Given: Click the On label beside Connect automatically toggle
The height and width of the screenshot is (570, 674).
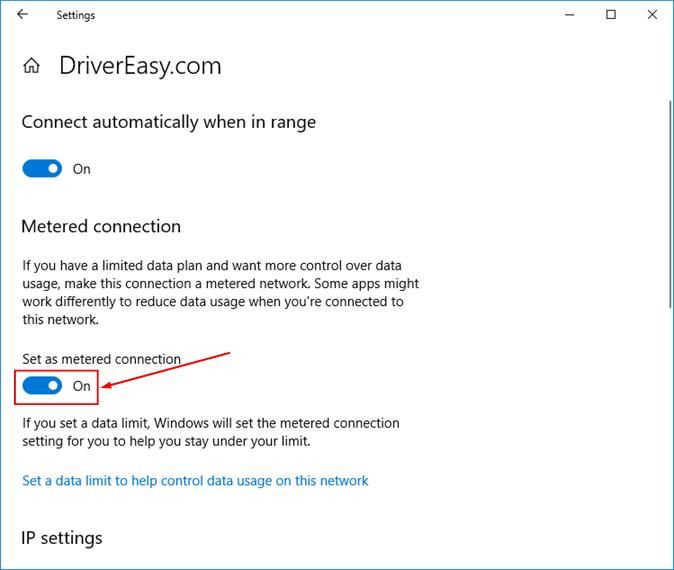Looking at the screenshot, I should point(82,169).
